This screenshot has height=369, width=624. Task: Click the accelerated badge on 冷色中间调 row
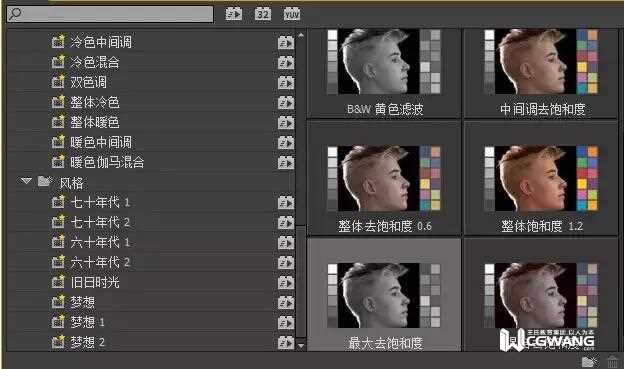(286, 43)
